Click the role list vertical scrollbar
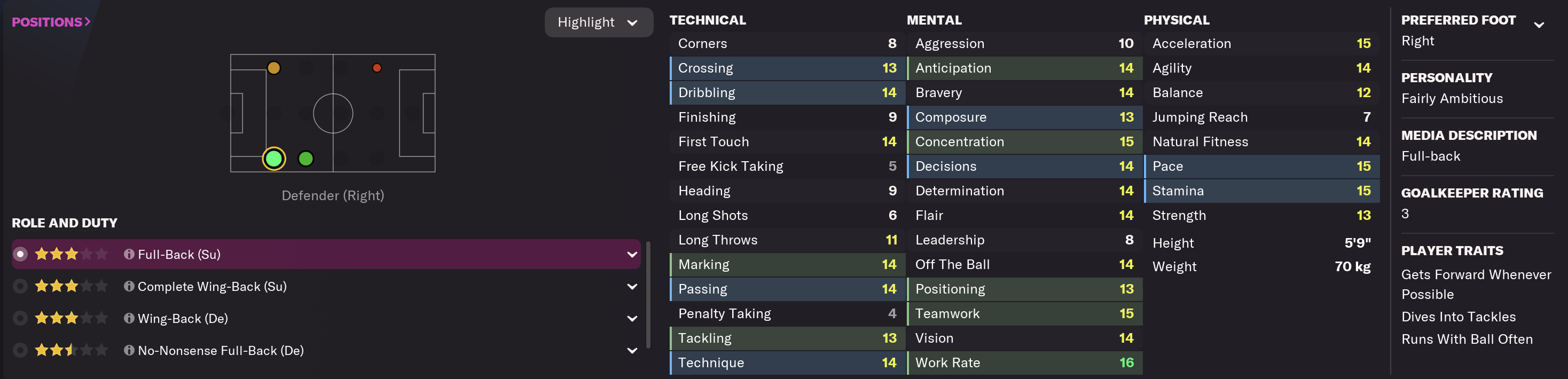 (648, 295)
